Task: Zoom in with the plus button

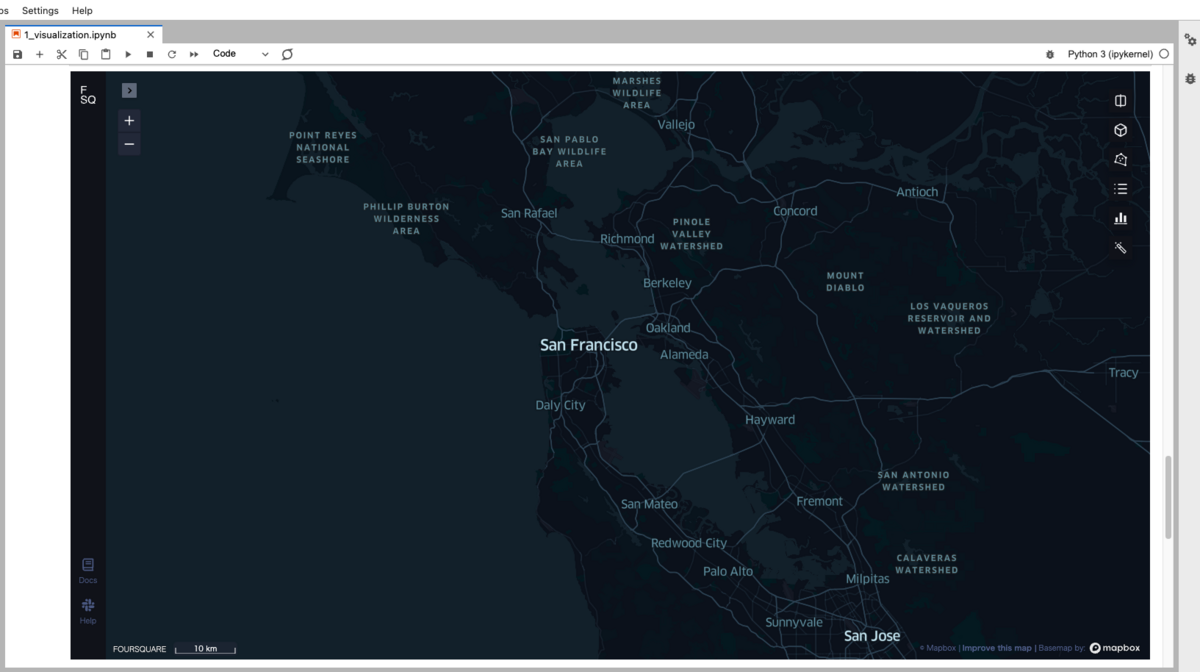Action: coord(128,120)
